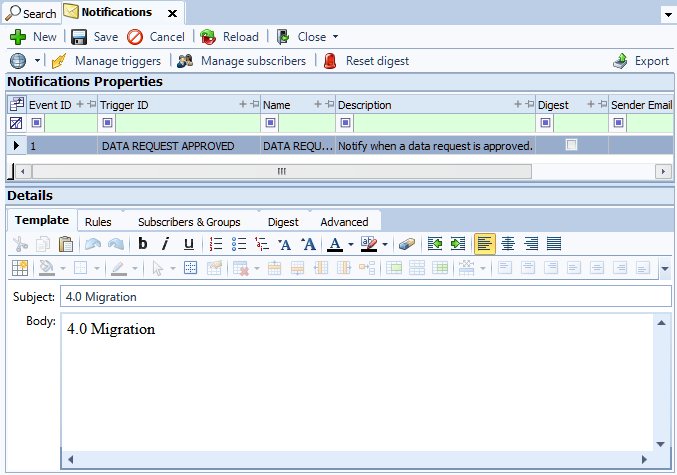Click the Name filter operator button
677x475 pixels.
tap(270, 123)
